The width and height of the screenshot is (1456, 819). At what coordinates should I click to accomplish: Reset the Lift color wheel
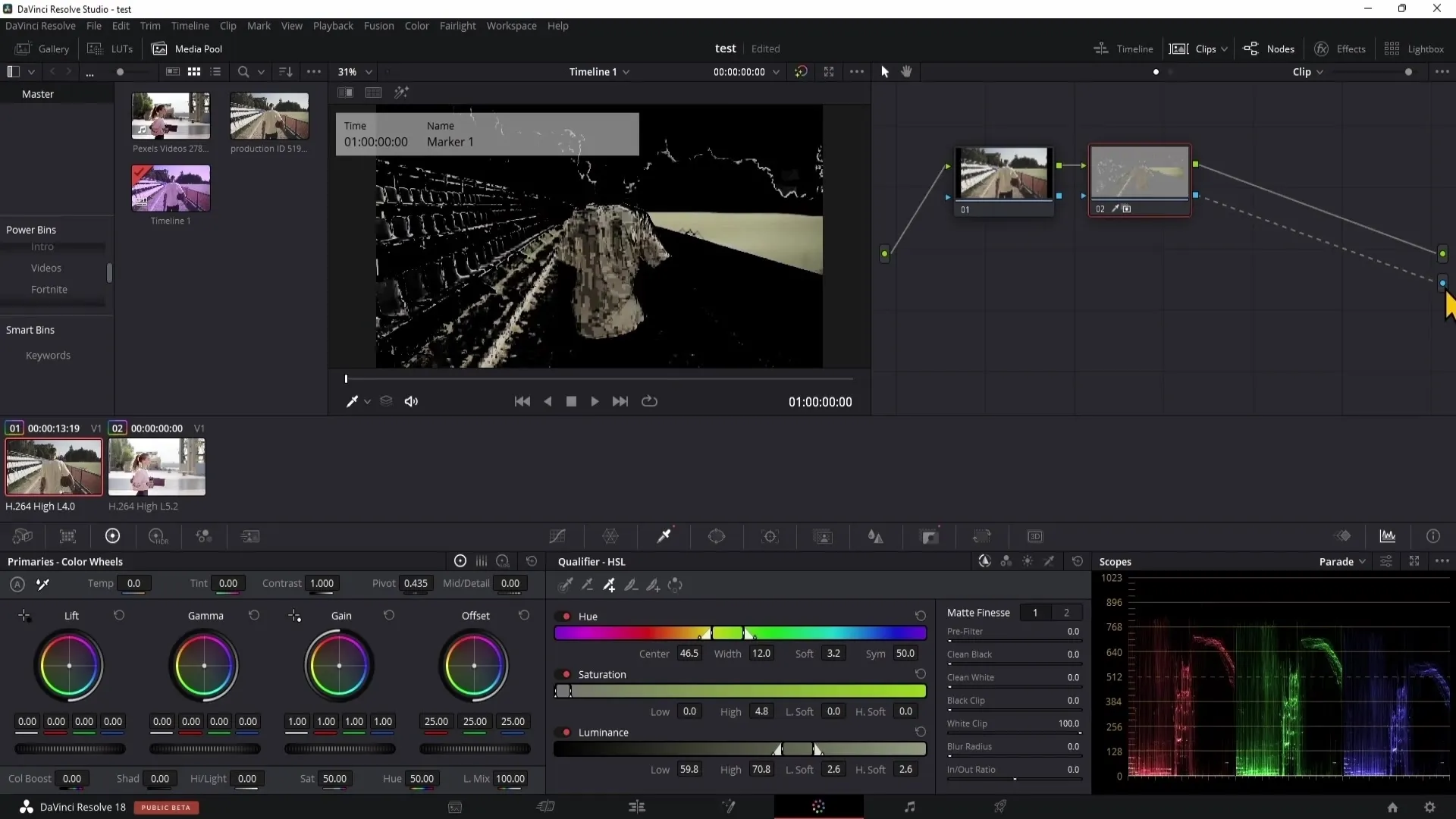point(119,615)
